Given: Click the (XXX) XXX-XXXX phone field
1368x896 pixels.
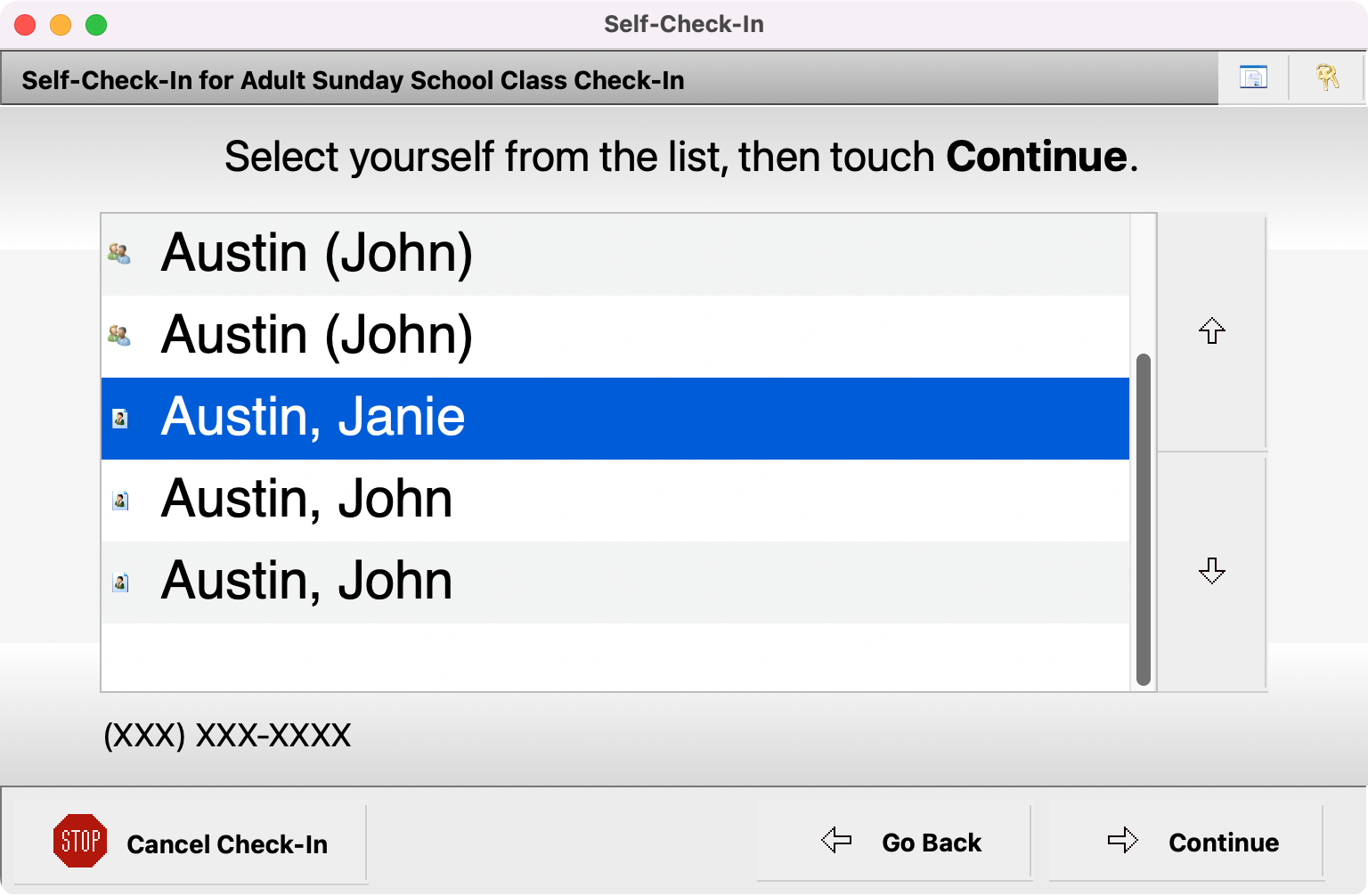Looking at the screenshot, I should tap(227, 736).
